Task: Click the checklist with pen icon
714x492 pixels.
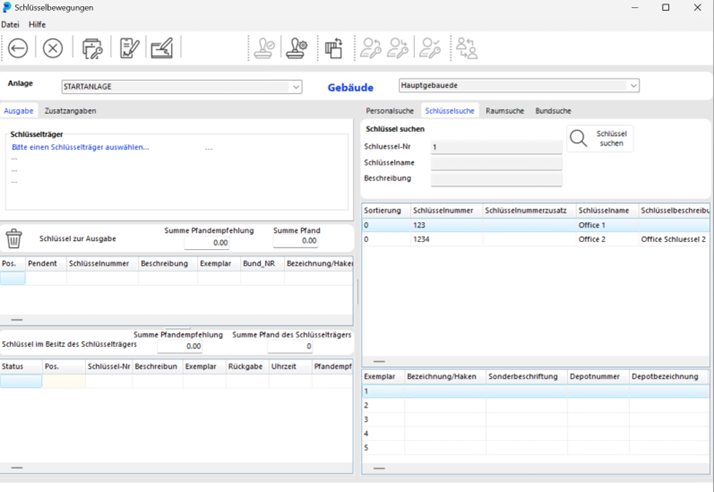Action: click(x=129, y=48)
